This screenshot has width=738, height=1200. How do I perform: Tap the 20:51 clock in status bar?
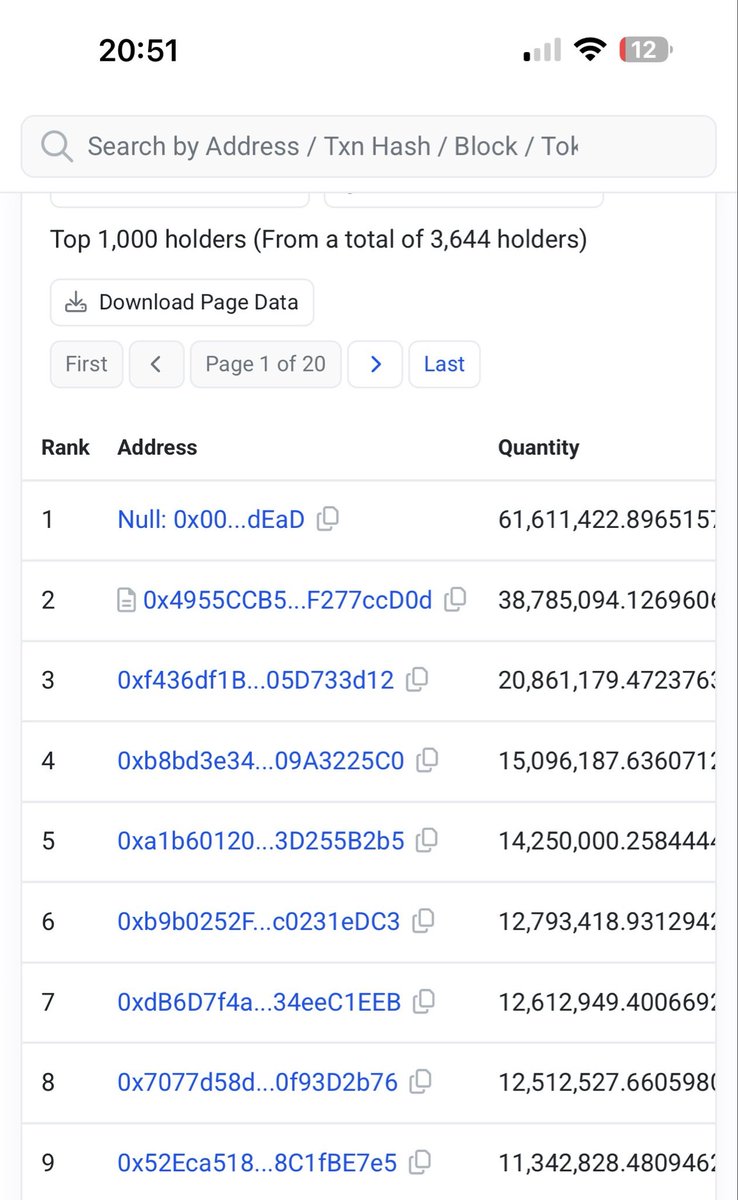tap(138, 50)
